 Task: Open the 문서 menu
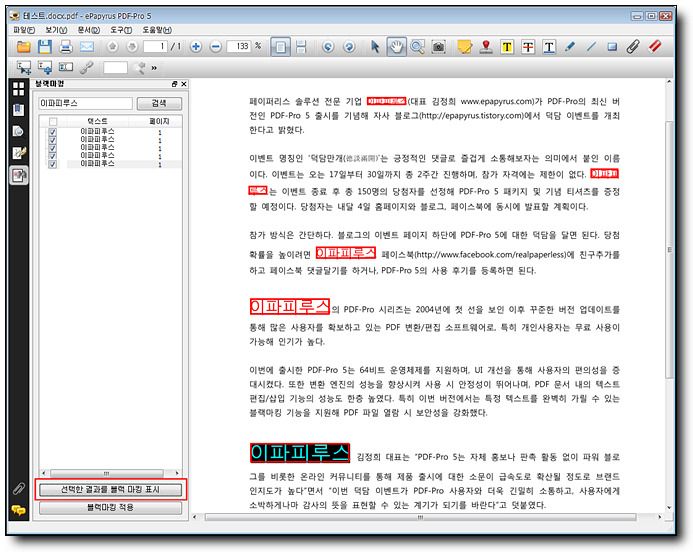88,30
